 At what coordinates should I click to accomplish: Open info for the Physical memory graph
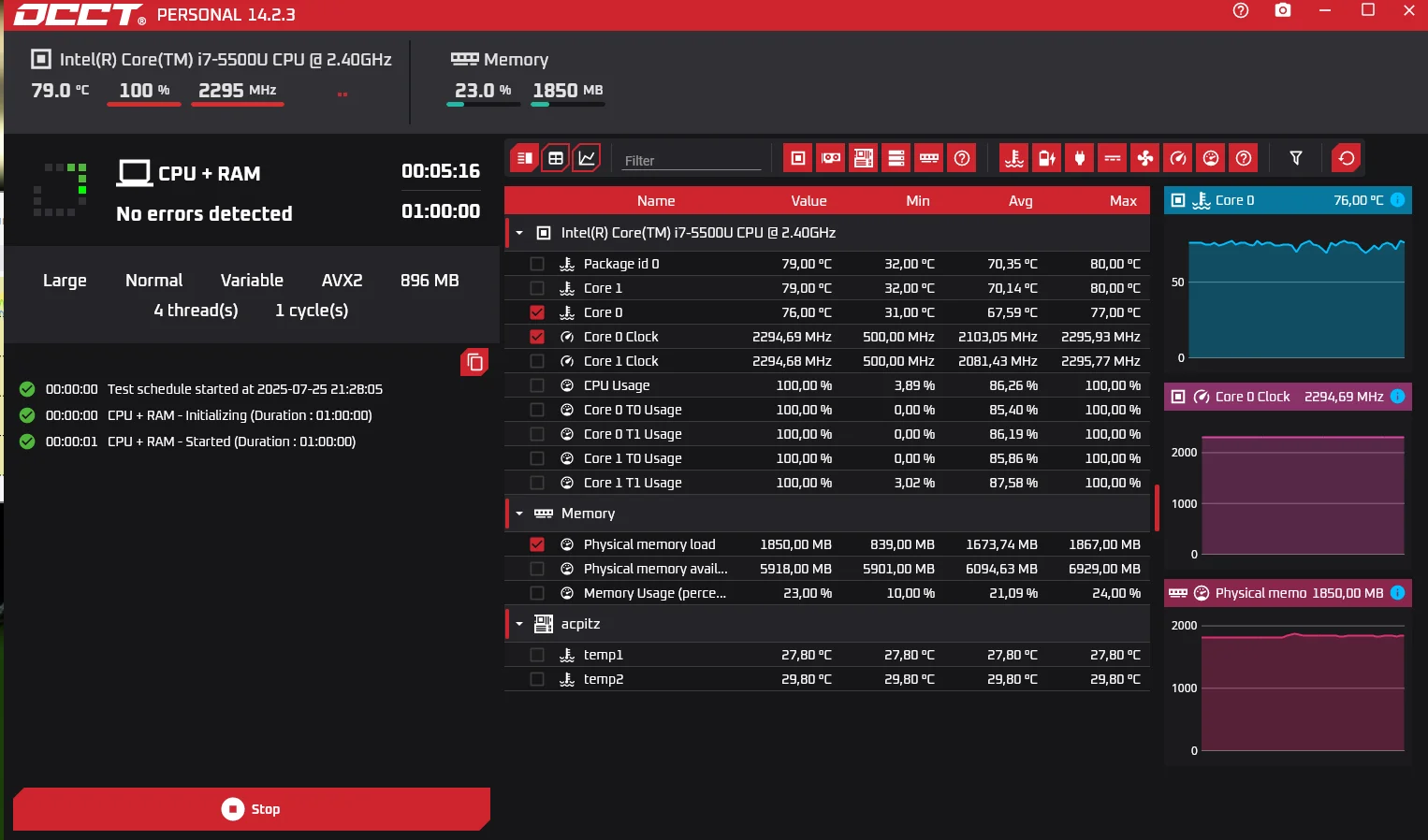coord(1397,593)
